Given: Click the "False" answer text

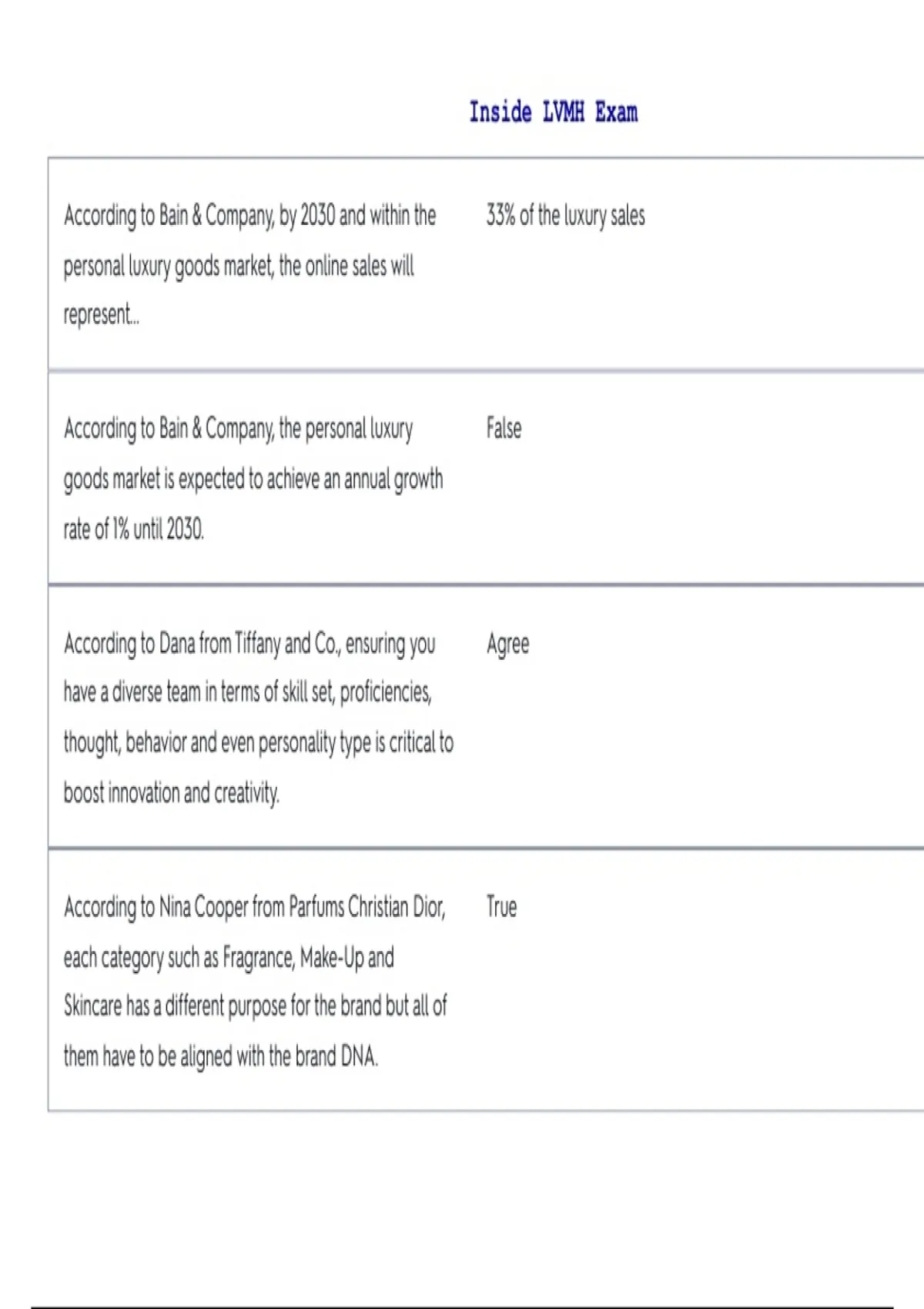Looking at the screenshot, I should tap(504, 428).
